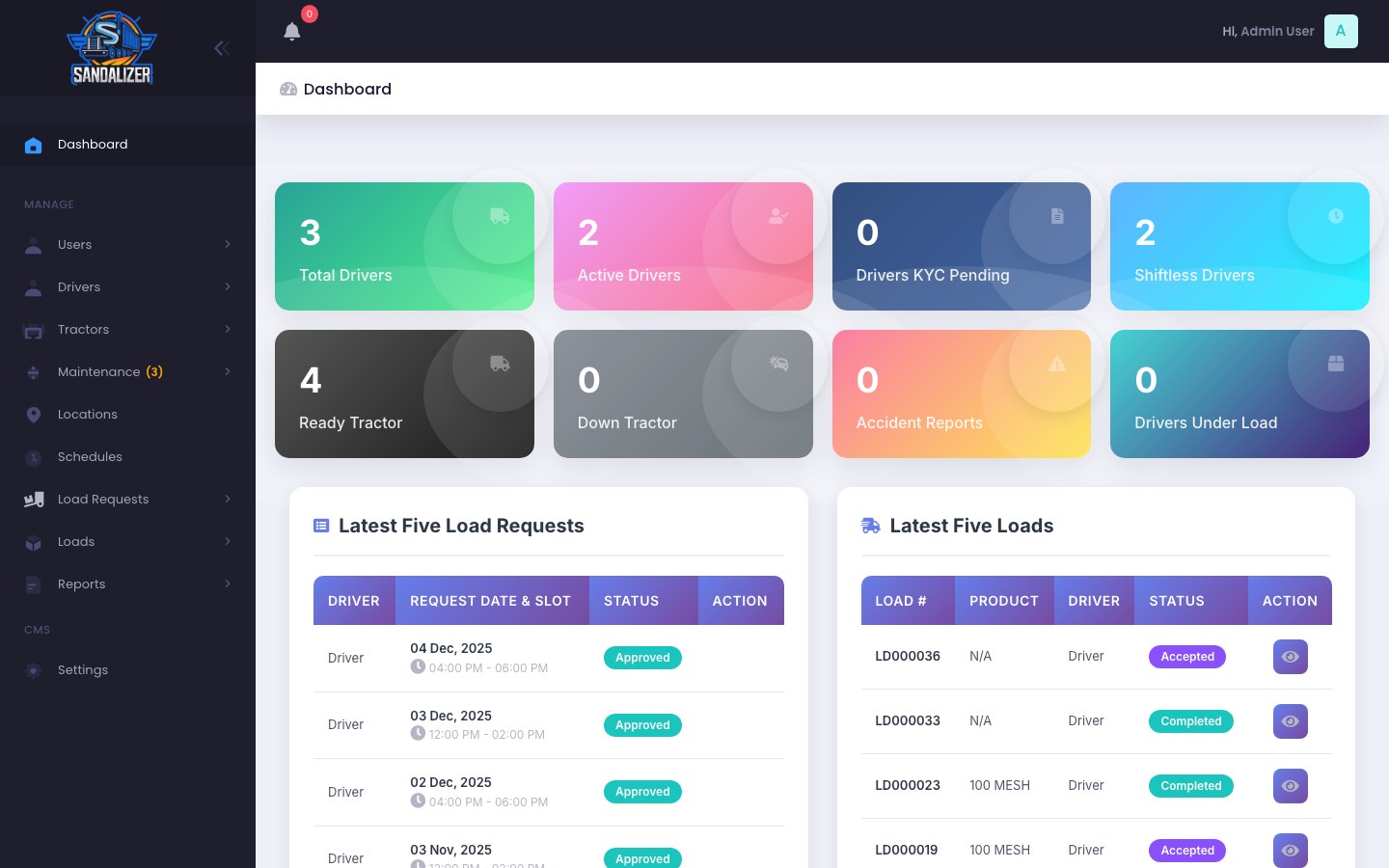Click truck icon on Ready Tractor card
Viewport: 1389px width, 868px height.
click(500, 364)
